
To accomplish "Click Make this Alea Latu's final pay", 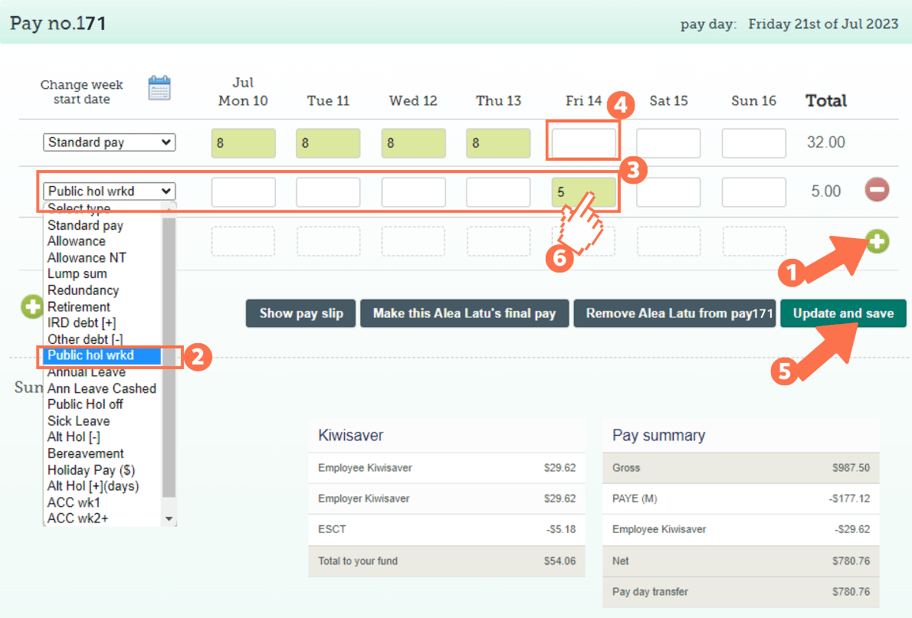I will point(464,313).
